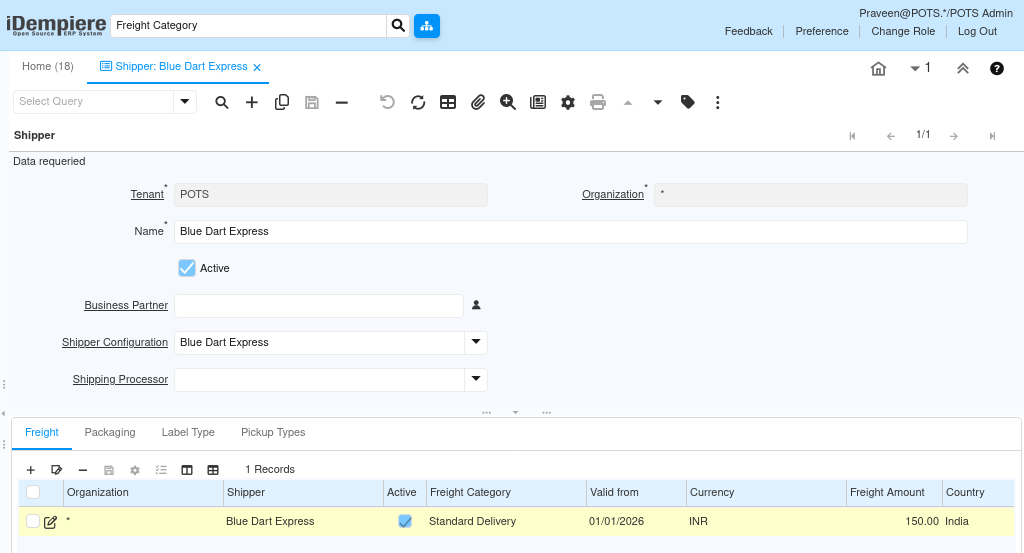Open edit pencil on Blue Dart Express row
1024x553 pixels.
point(50,522)
